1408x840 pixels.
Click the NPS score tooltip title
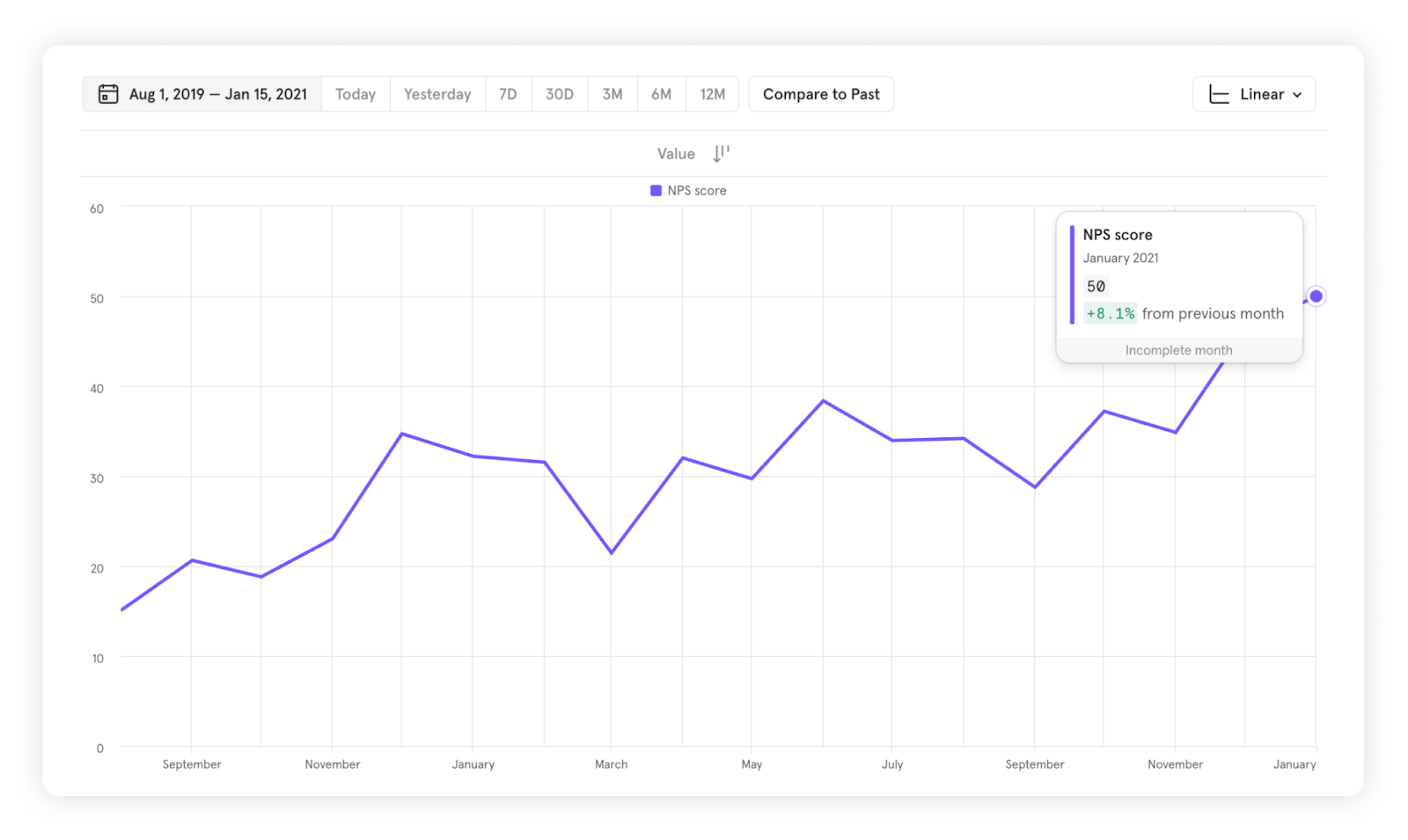click(1118, 235)
